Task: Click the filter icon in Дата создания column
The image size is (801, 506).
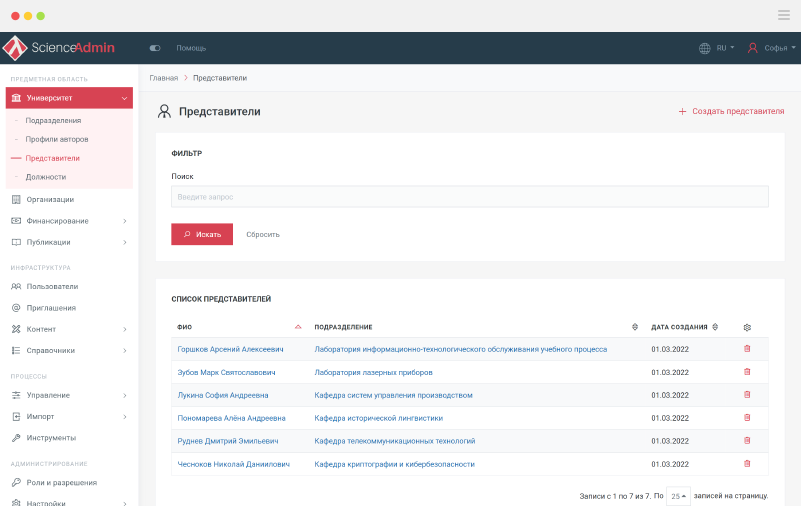Action: click(x=715, y=327)
